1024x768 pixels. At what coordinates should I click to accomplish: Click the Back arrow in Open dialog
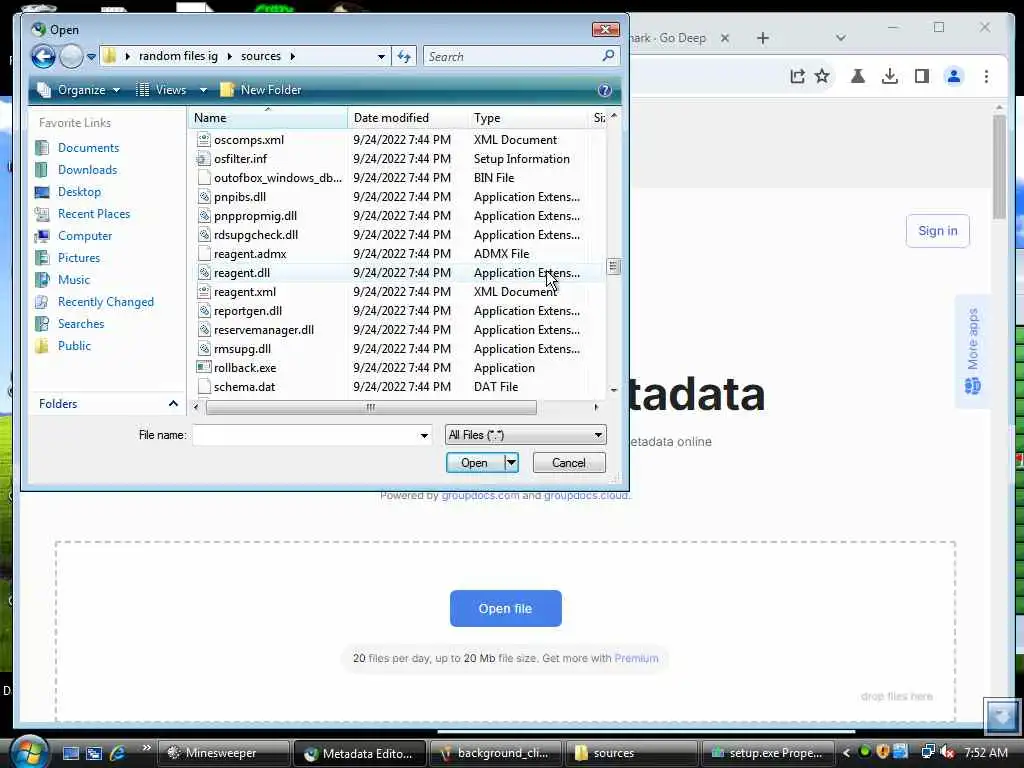(43, 56)
